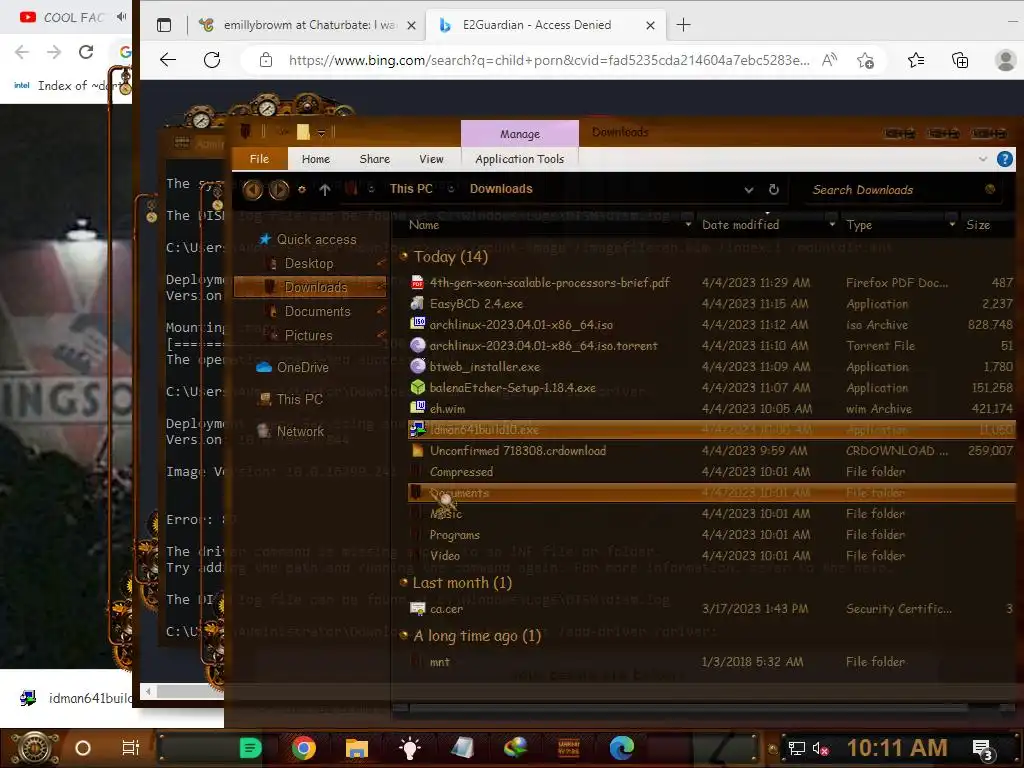
Task: Collapse the Today (14) group
Action: coord(404,256)
